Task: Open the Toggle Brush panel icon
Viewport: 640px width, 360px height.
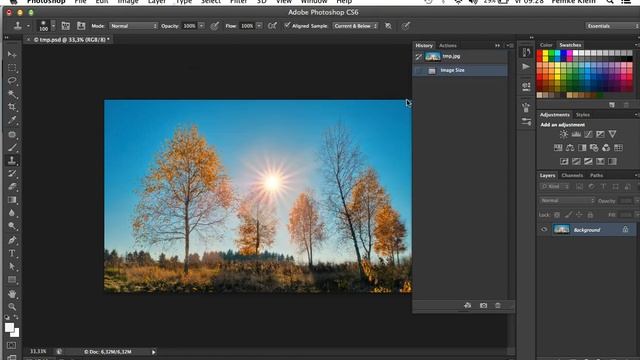Action: click(x=65, y=26)
